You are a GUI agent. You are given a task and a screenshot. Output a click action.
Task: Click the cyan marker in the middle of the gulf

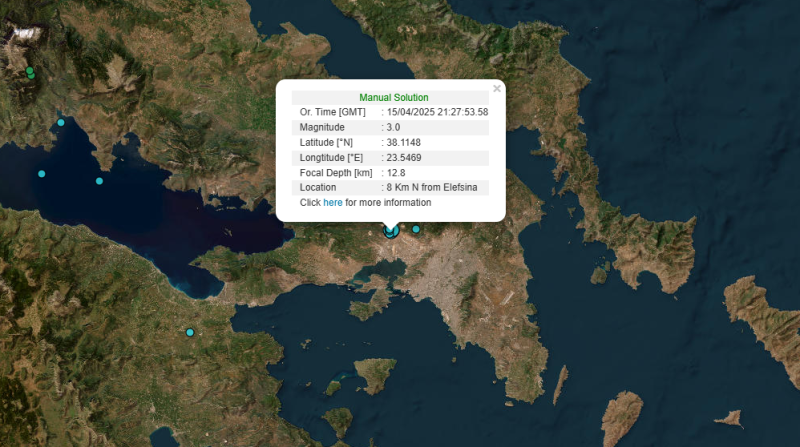(99, 181)
